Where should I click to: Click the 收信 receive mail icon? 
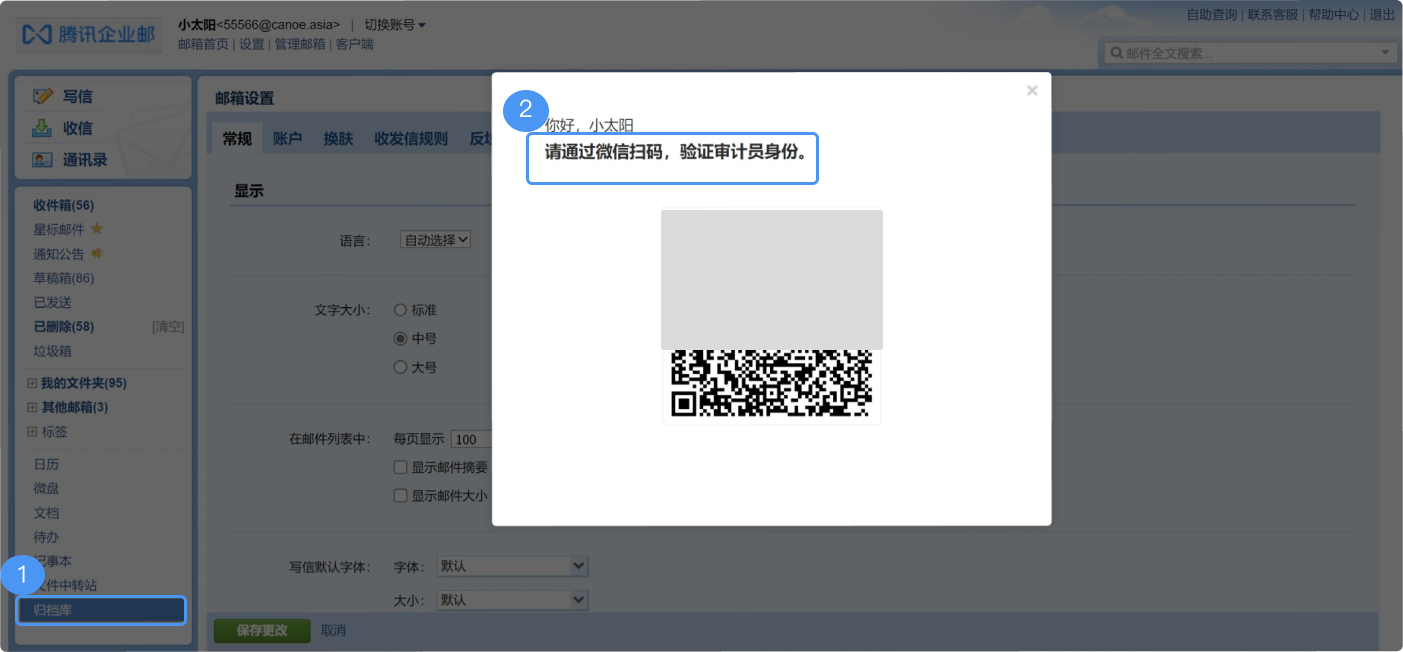42,128
